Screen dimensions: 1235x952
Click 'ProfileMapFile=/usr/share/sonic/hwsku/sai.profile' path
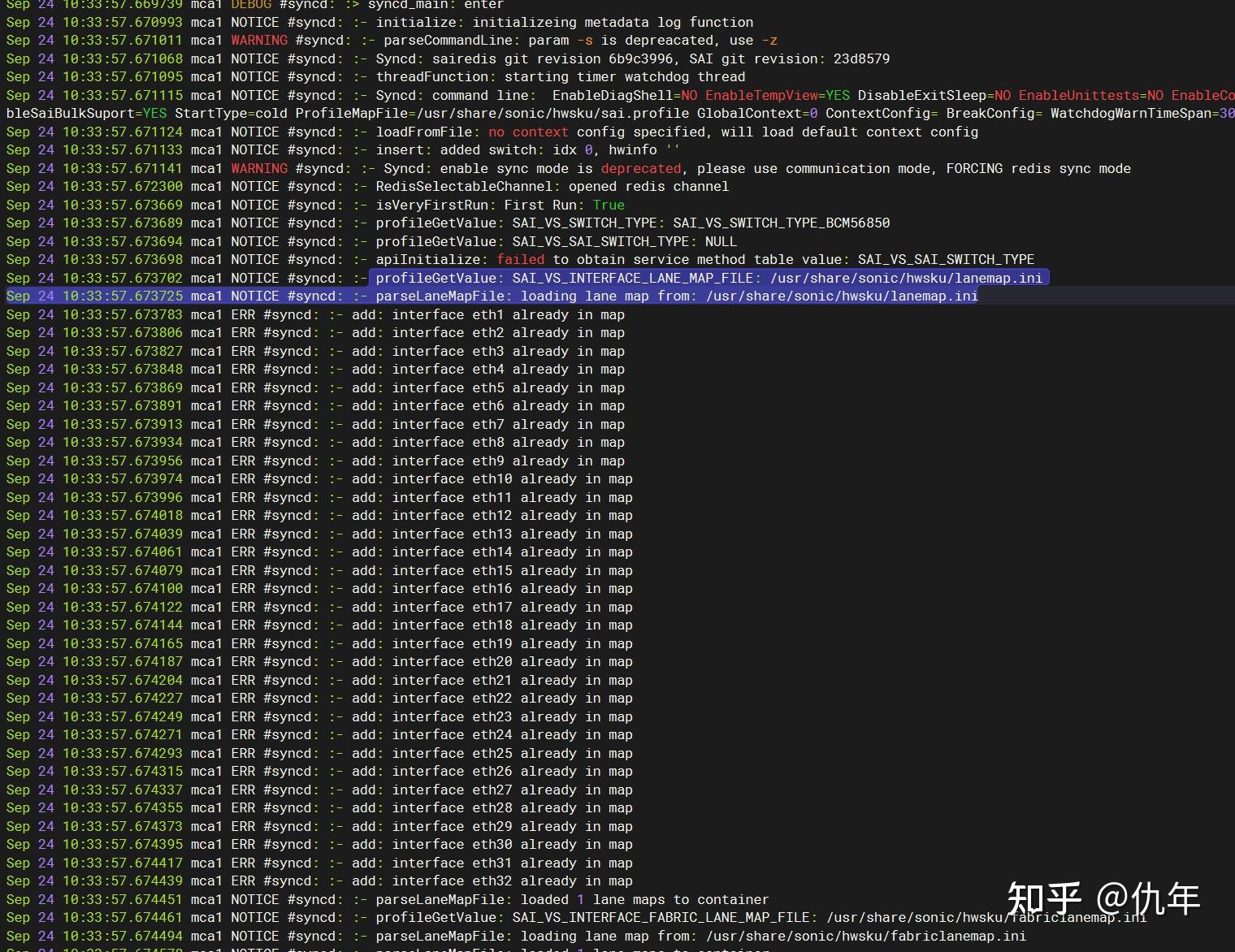click(492, 113)
